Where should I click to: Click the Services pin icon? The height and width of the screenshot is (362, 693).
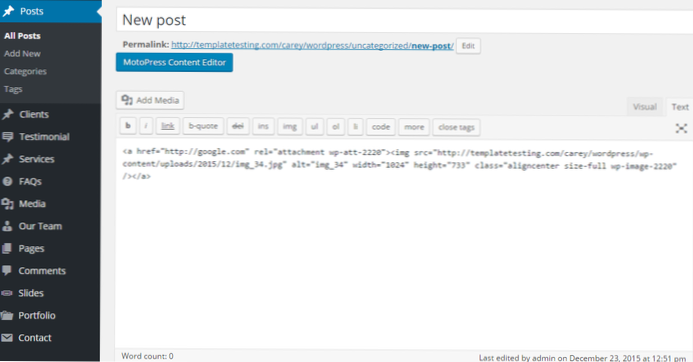point(8,159)
